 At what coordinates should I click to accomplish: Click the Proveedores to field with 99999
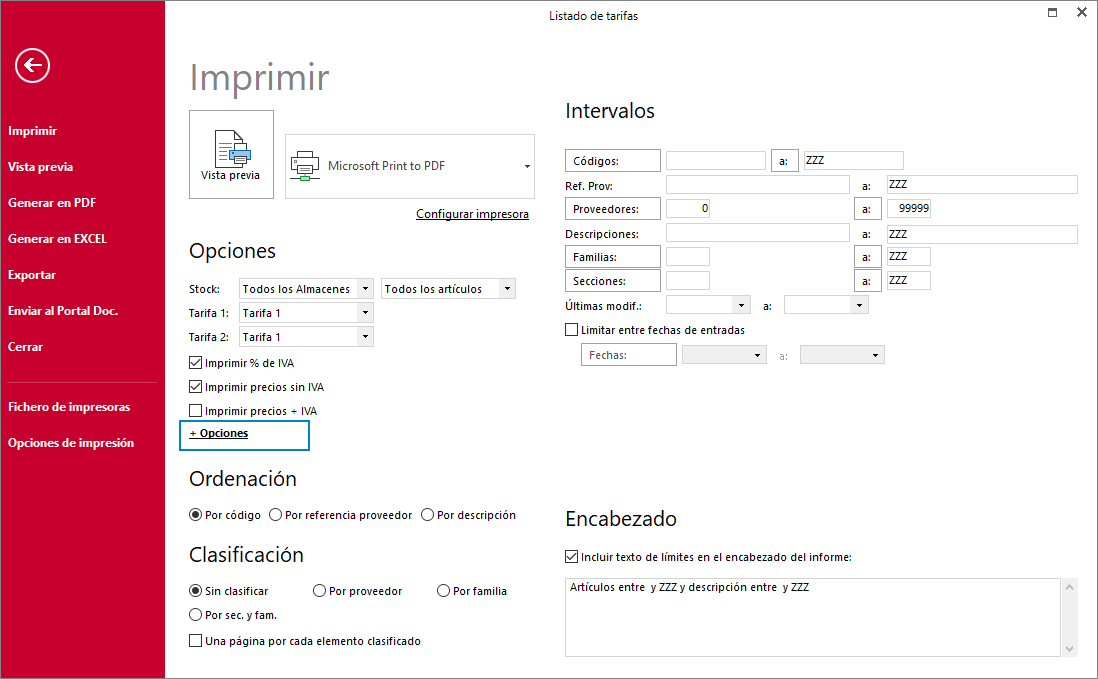pyautogui.click(x=909, y=209)
